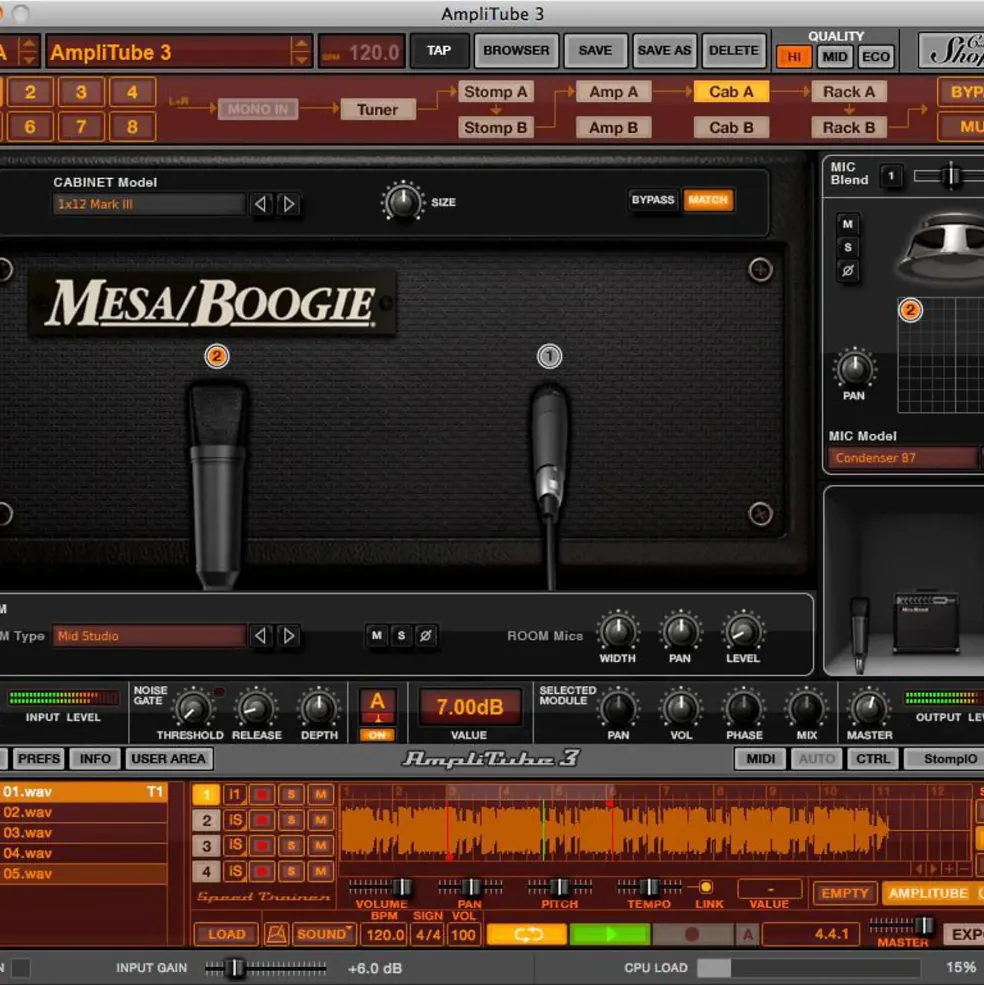Open the preset BROWSER
This screenshot has width=984, height=985.
[516, 50]
